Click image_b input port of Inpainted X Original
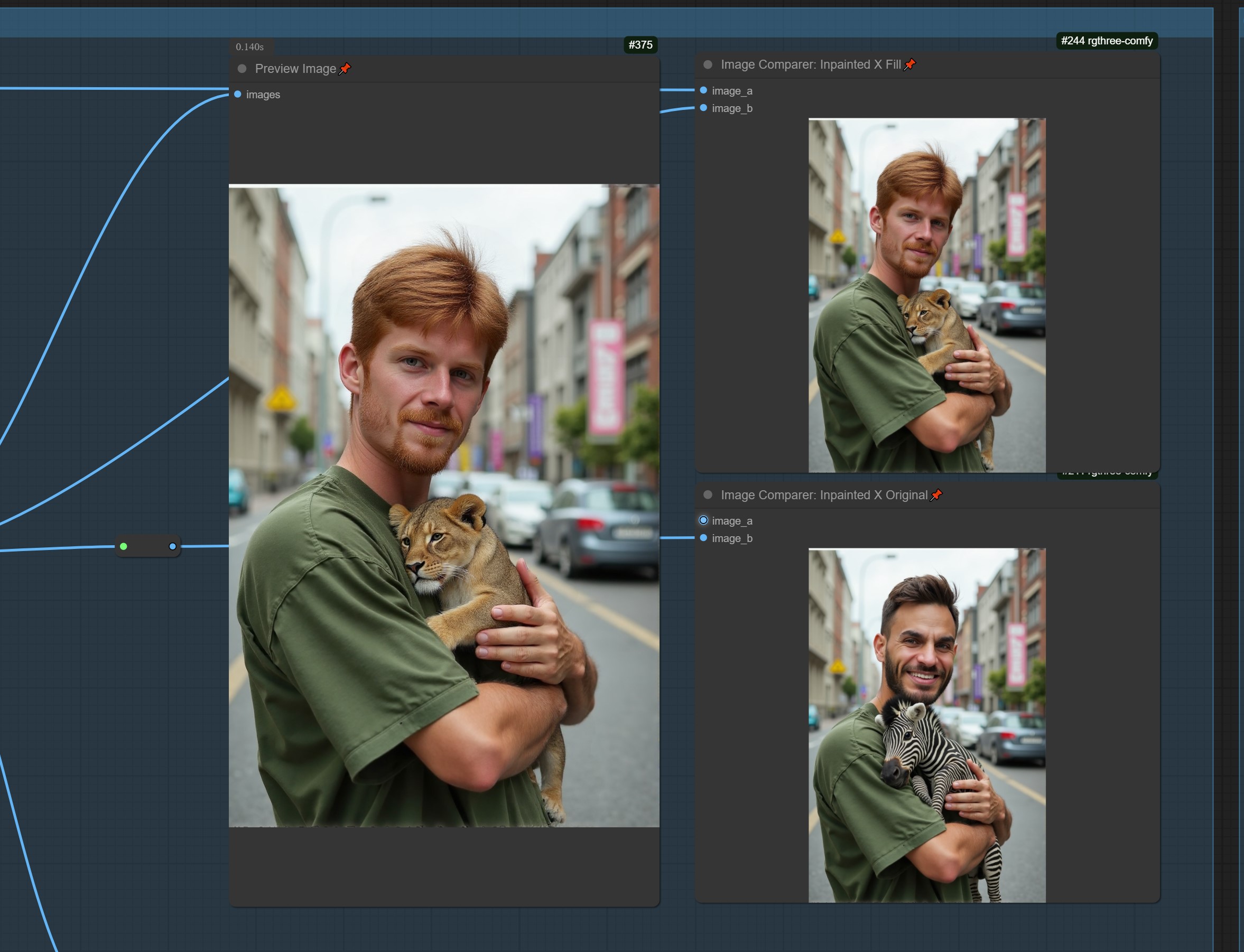Image resolution: width=1244 pixels, height=952 pixels. pos(703,538)
